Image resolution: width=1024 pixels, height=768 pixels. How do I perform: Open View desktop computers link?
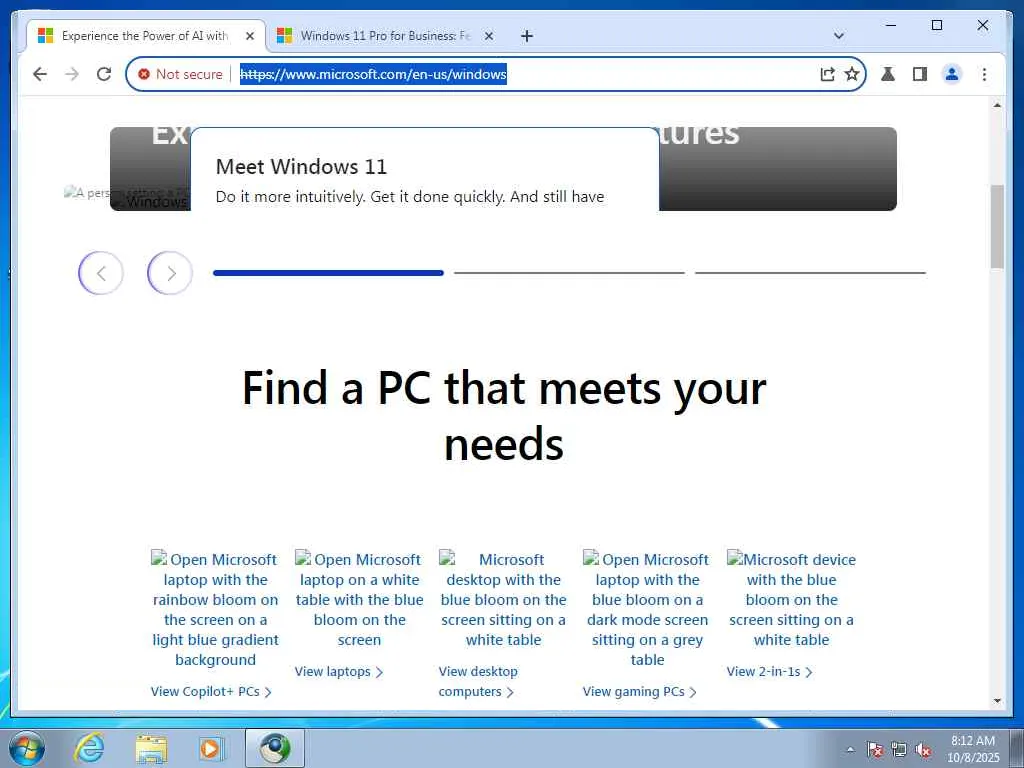point(478,681)
